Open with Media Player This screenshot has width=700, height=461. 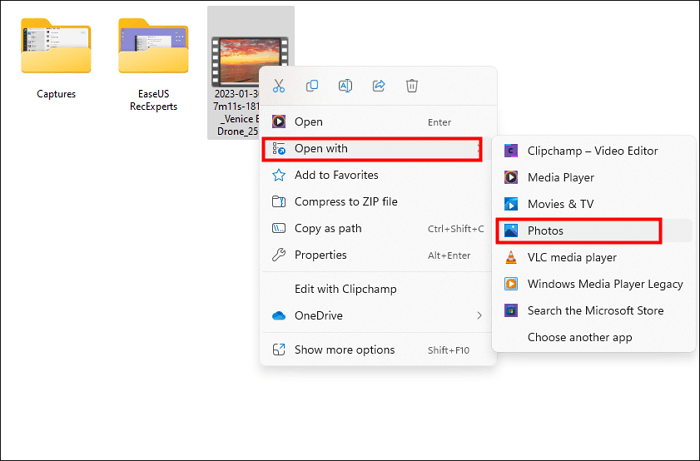point(594,178)
